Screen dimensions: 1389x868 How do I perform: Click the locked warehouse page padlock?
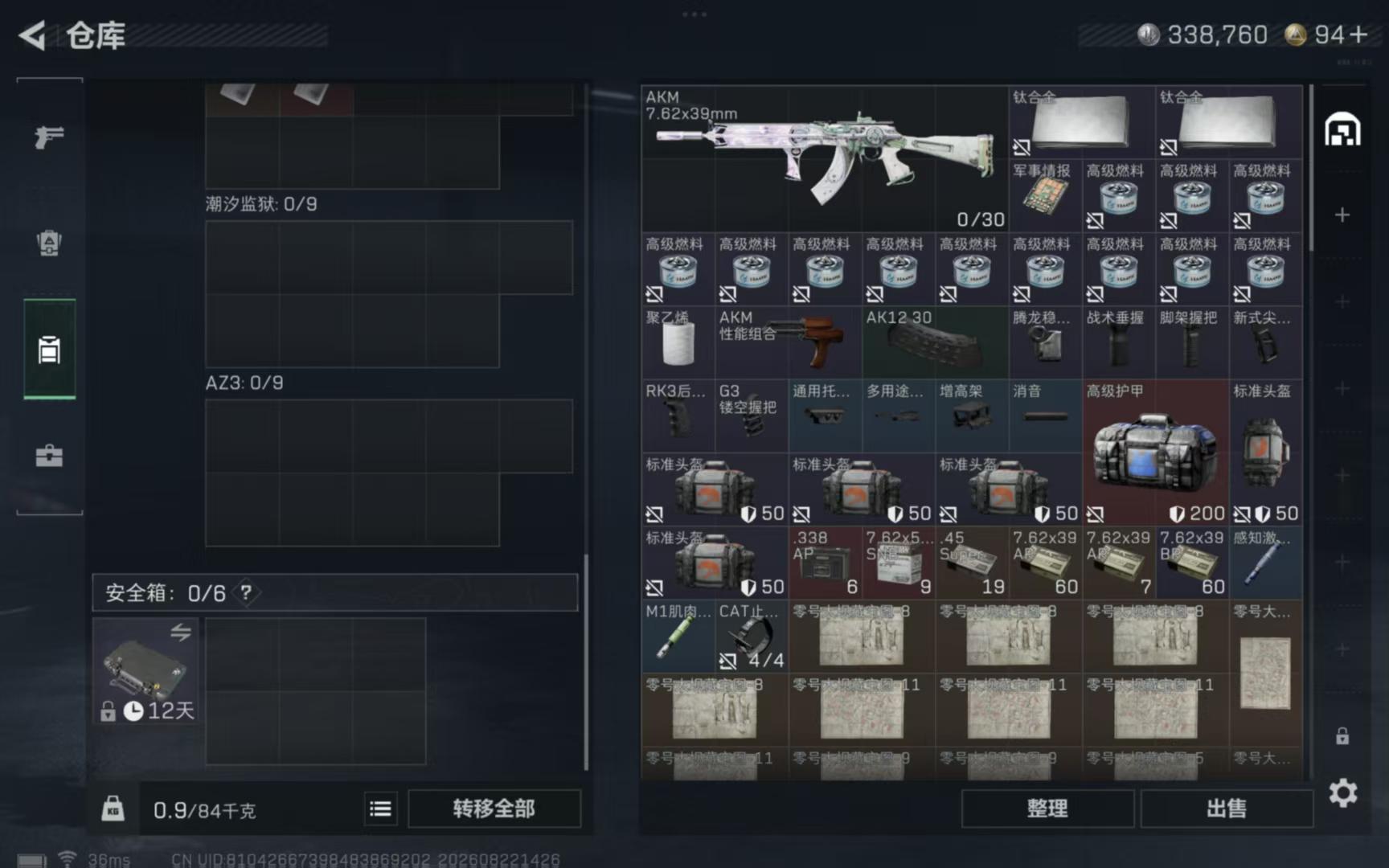click(1342, 736)
